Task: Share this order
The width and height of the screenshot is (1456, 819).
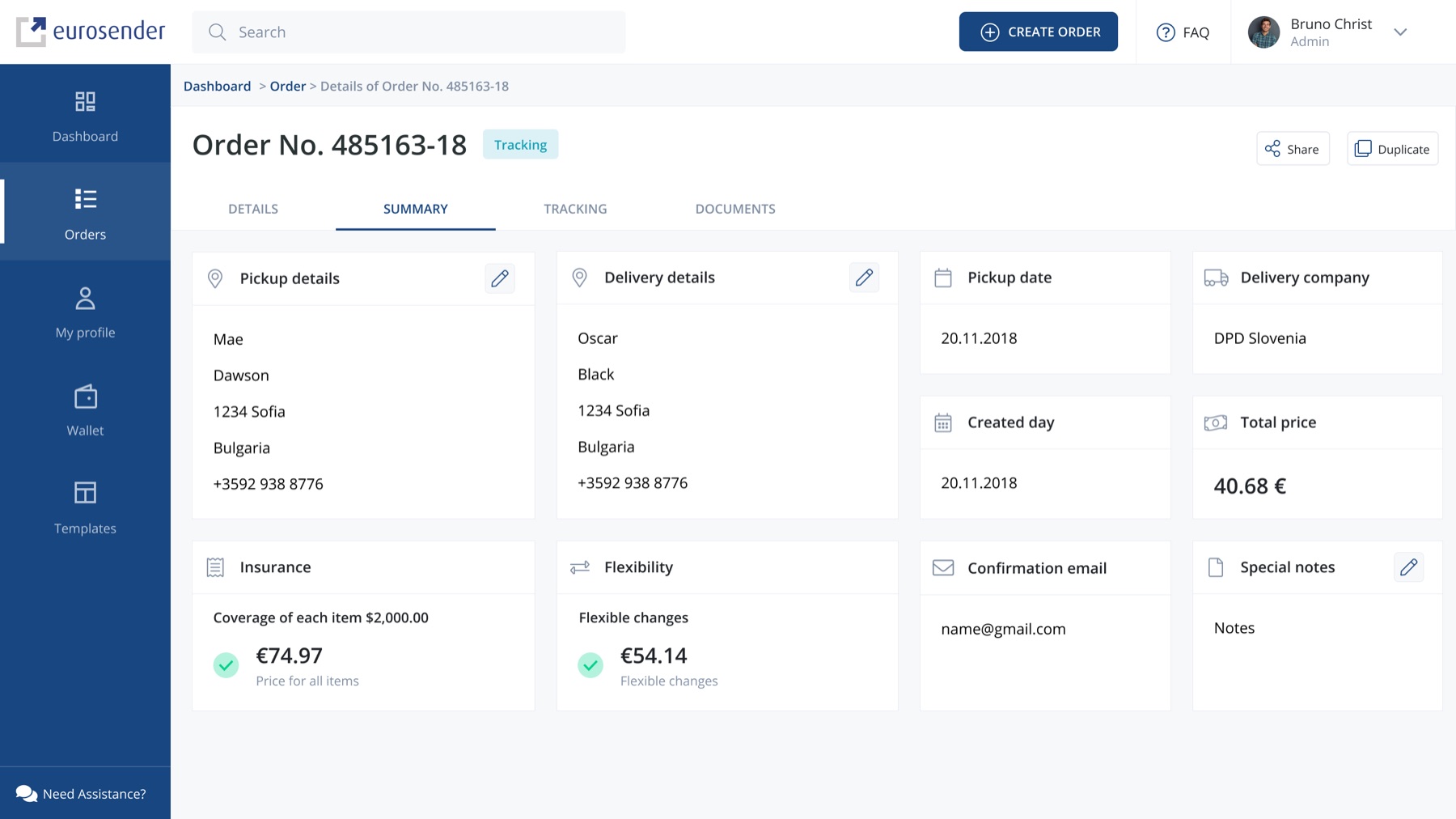Action: pos(1293,149)
